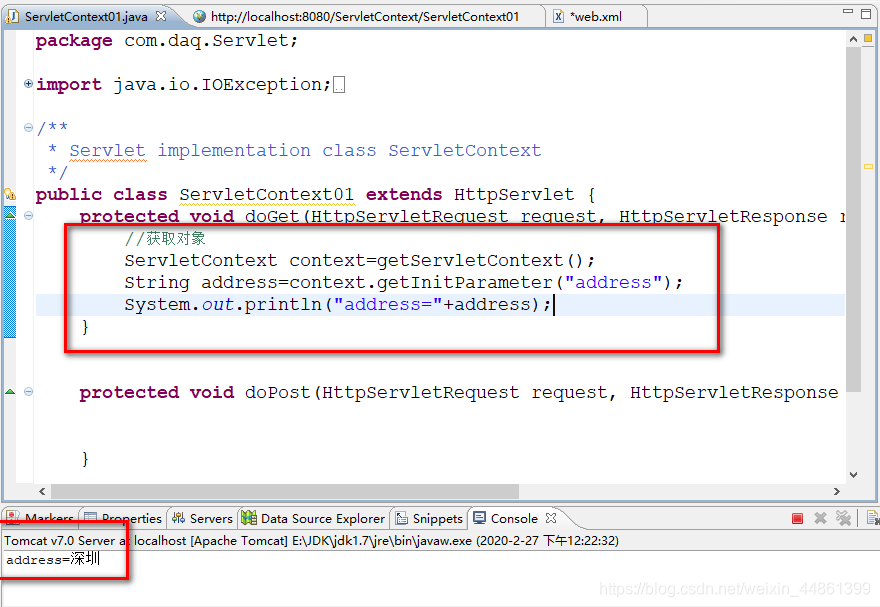This screenshot has height=607, width=880.
Task: Click the HttpServlet superclass name
Action: click(x=514, y=195)
